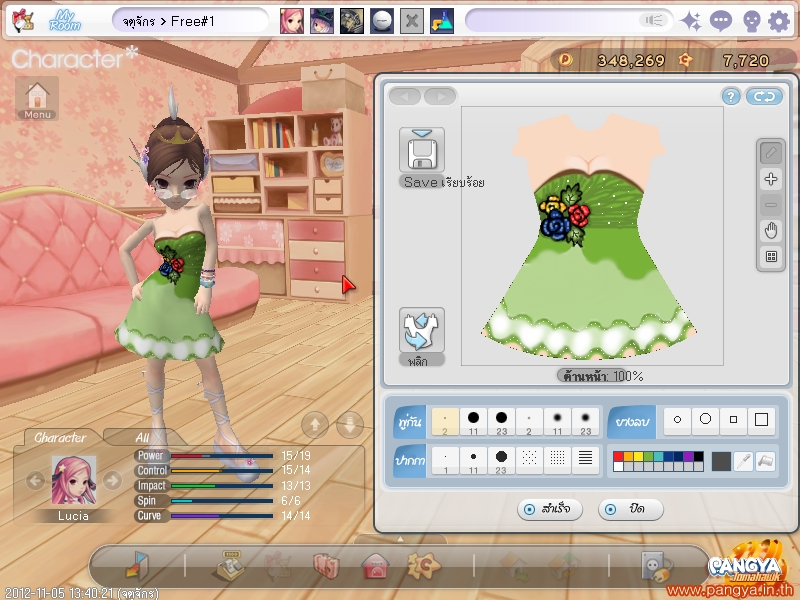Viewport: 800px width, 600px height.
Task: Select the hard size 23 brush
Action: [x=502, y=422]
